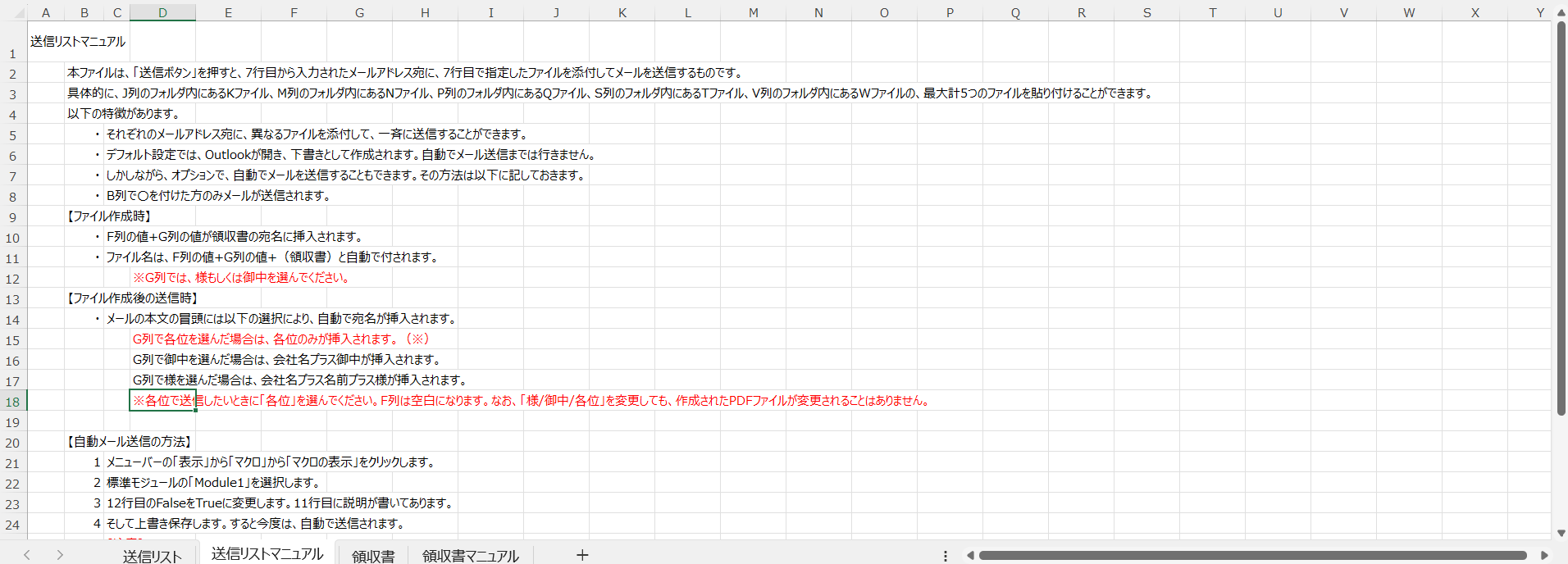The width and height of the screenshot is (1568, 564).
Task: Click the horizontal scrollbar thumb
Action: click(x=1252, y=555)
